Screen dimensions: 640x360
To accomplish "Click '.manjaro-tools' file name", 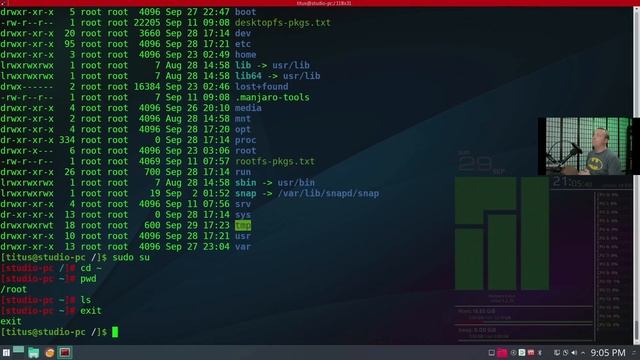I will [272, 97].
